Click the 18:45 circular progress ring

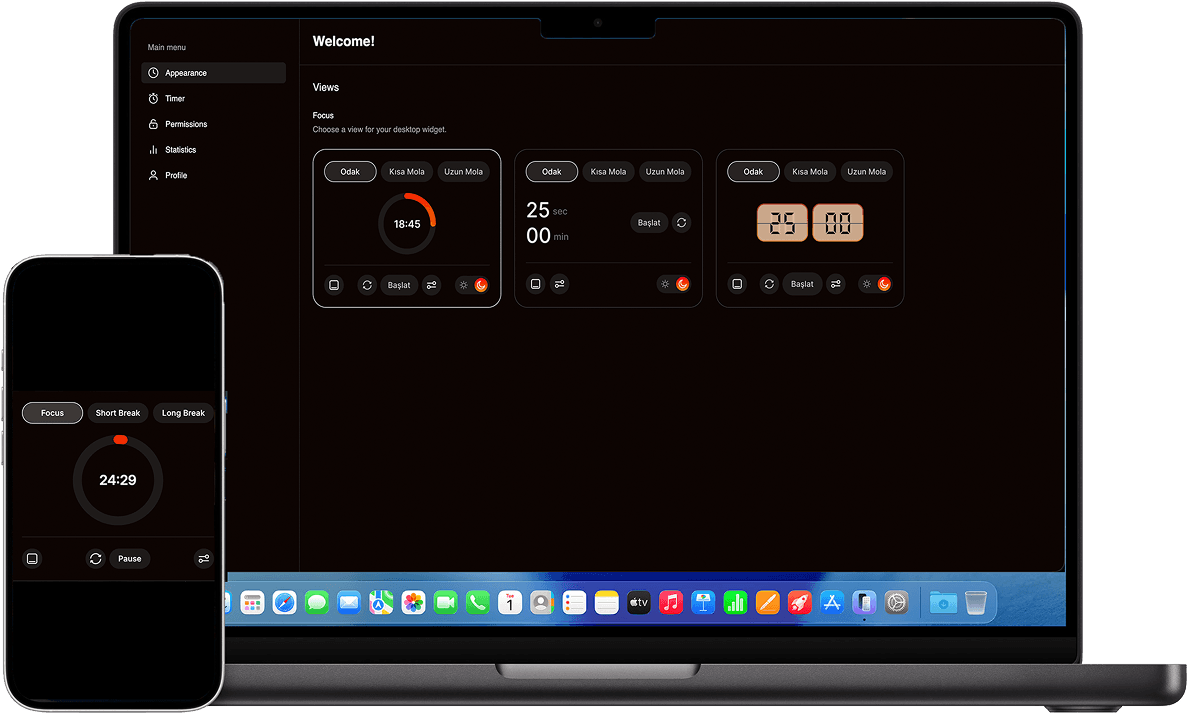[407, 224]
